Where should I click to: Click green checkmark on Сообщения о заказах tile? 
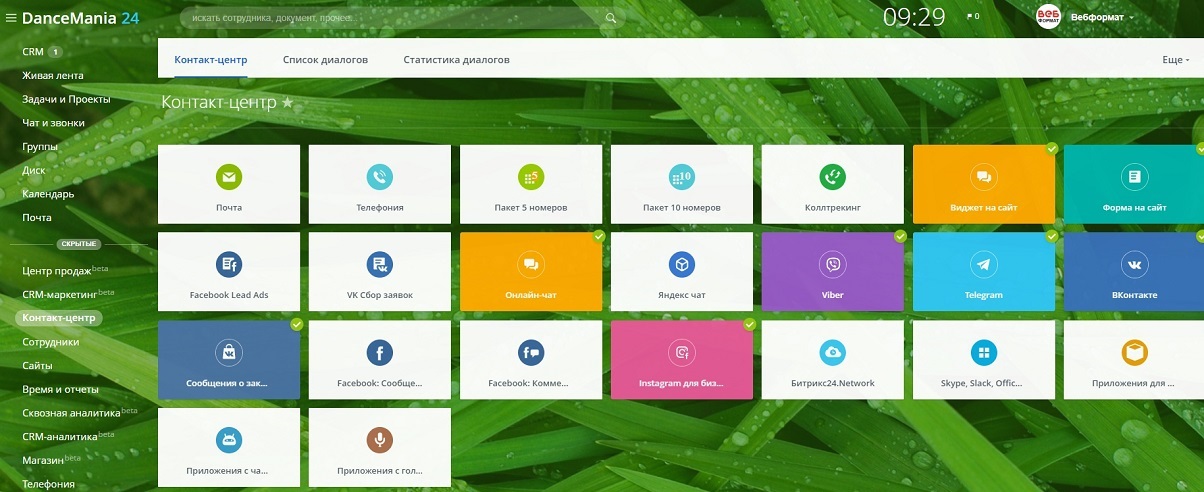[x=297, y=324]
